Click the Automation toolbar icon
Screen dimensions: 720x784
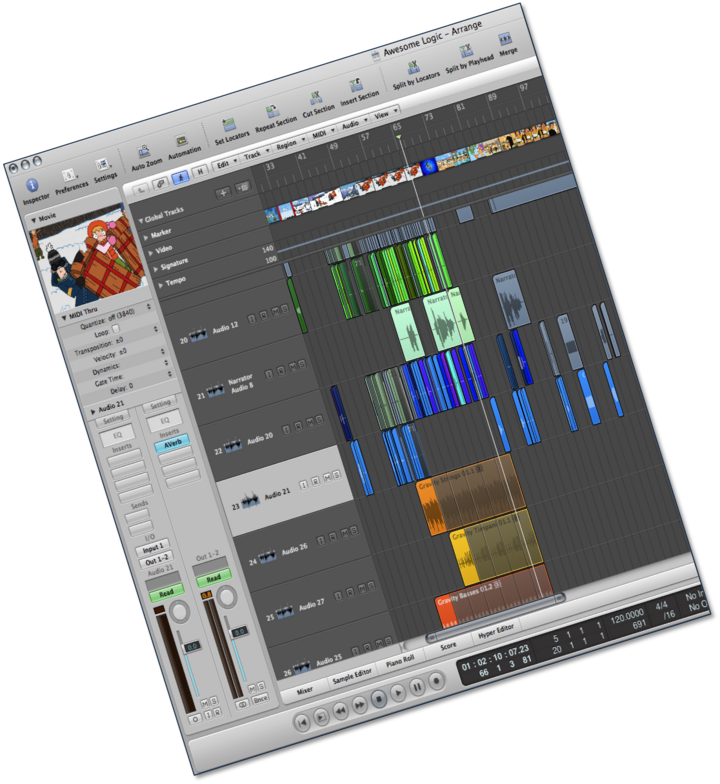(x=181, y=141)
